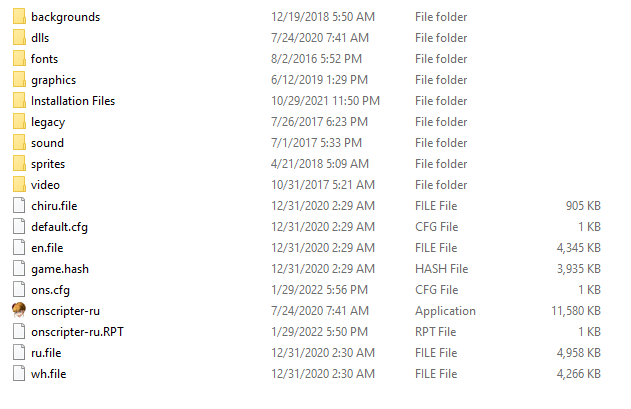This screenshot has width=631, height=409.
Task: Select the graphics folder name
Action: [53, 80]
